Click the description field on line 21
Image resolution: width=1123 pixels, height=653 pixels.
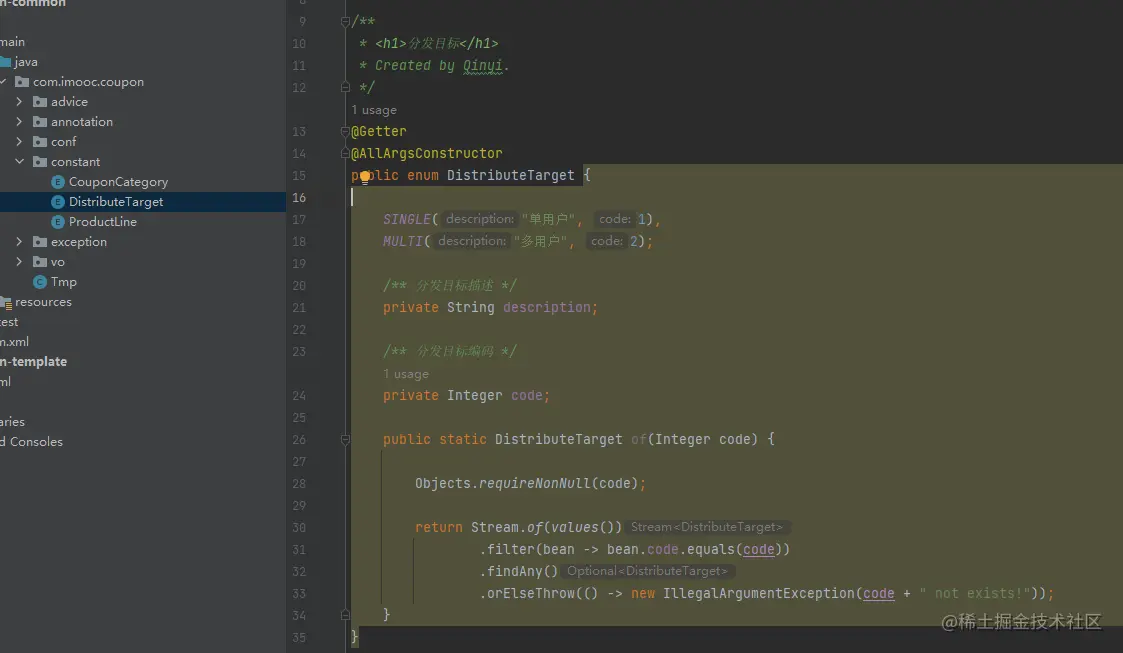(x=546, y=307)
